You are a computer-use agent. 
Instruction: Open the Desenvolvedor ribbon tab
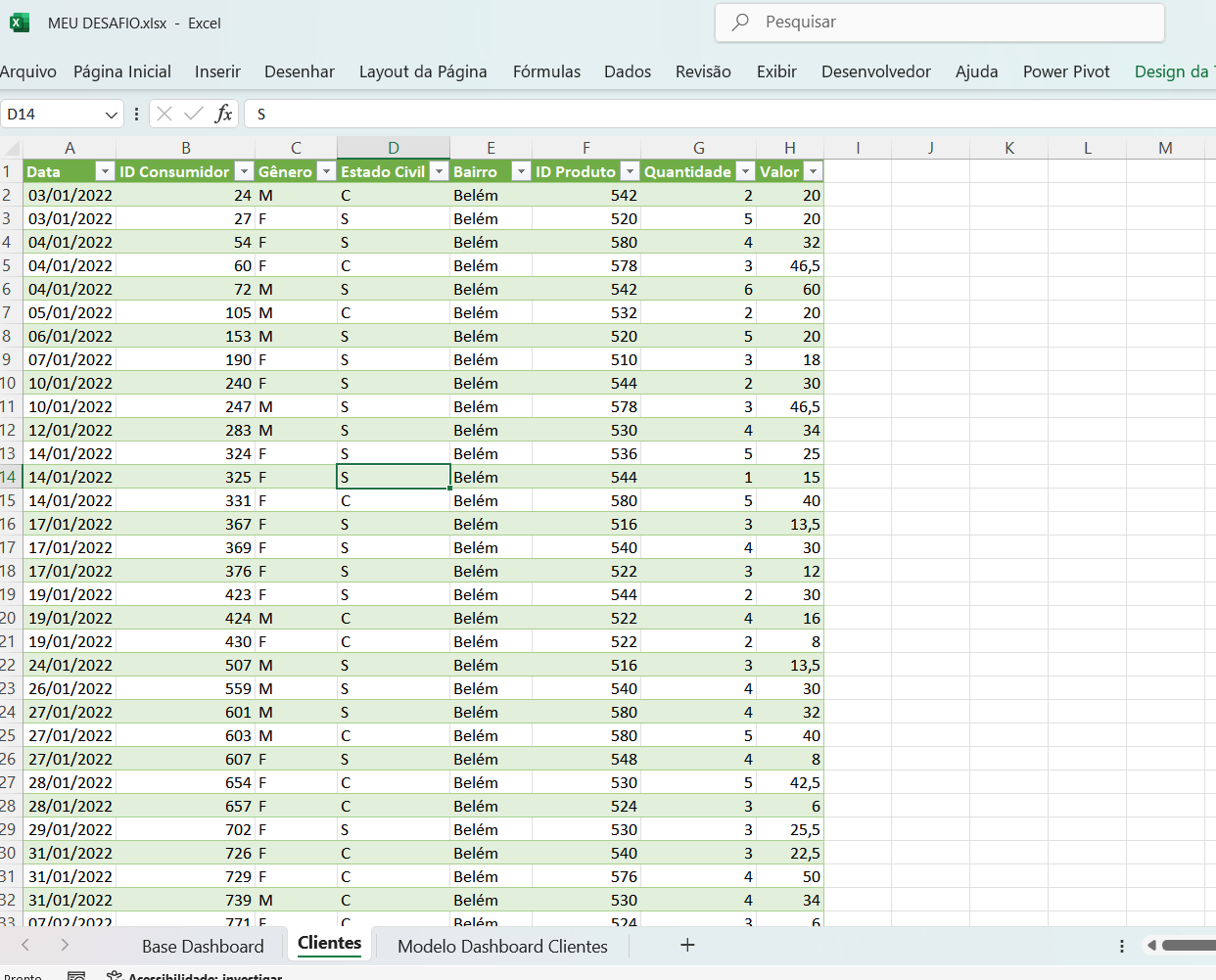[876, 71]
